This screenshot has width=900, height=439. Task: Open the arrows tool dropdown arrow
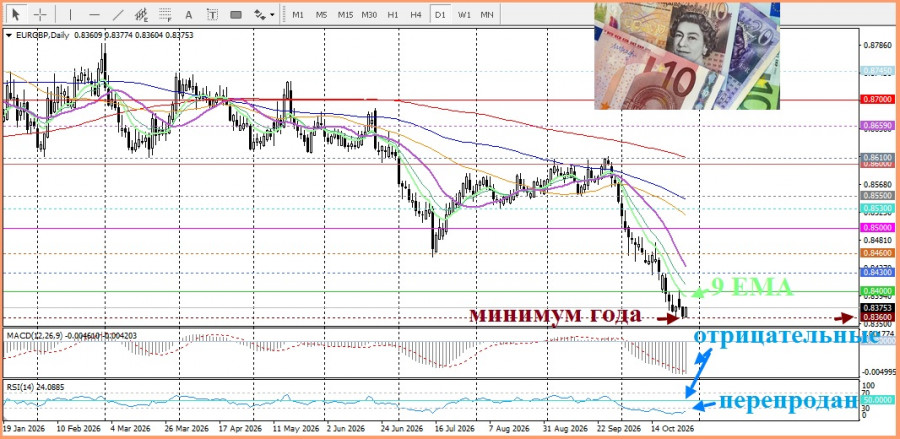272,15
